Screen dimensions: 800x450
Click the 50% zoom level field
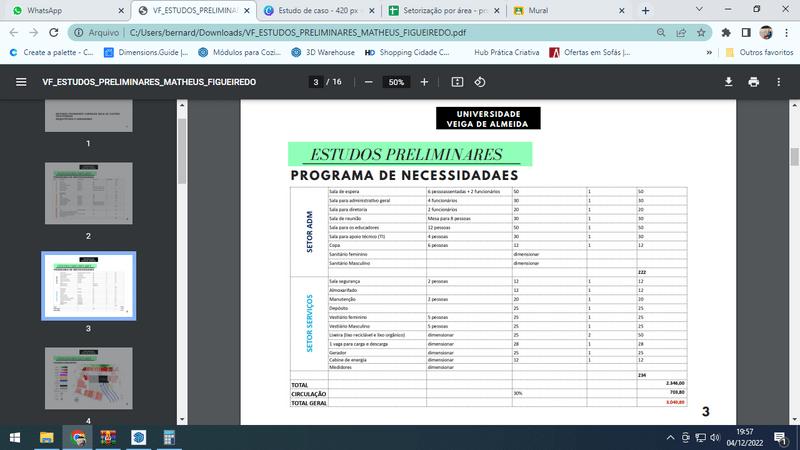(396, 82)
